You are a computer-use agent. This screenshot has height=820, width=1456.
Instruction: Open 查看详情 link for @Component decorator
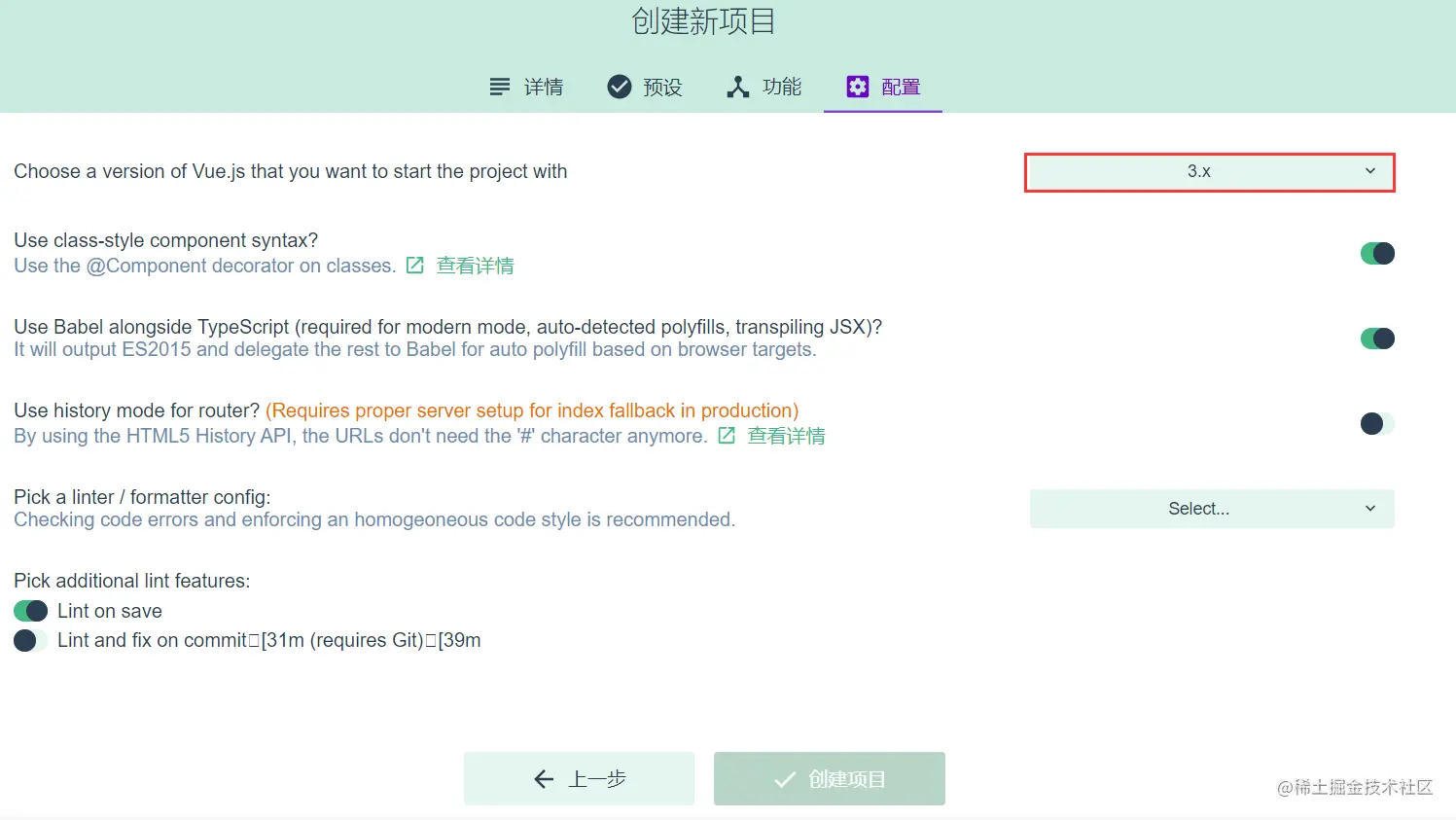click(x=475, y=266)
